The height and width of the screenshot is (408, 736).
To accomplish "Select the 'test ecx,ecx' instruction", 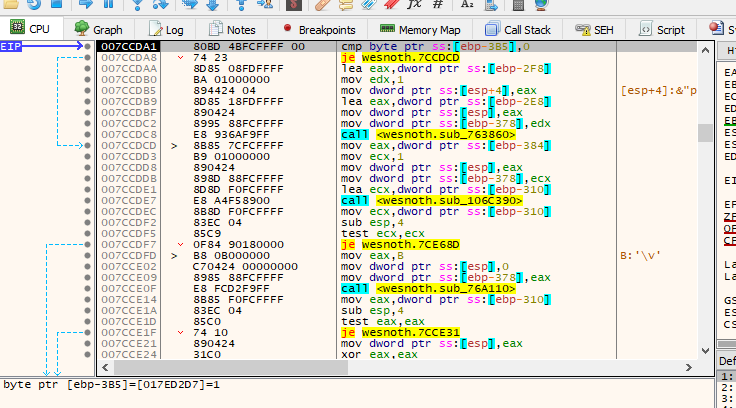I will pyautogui.click(x=383, y=233).
